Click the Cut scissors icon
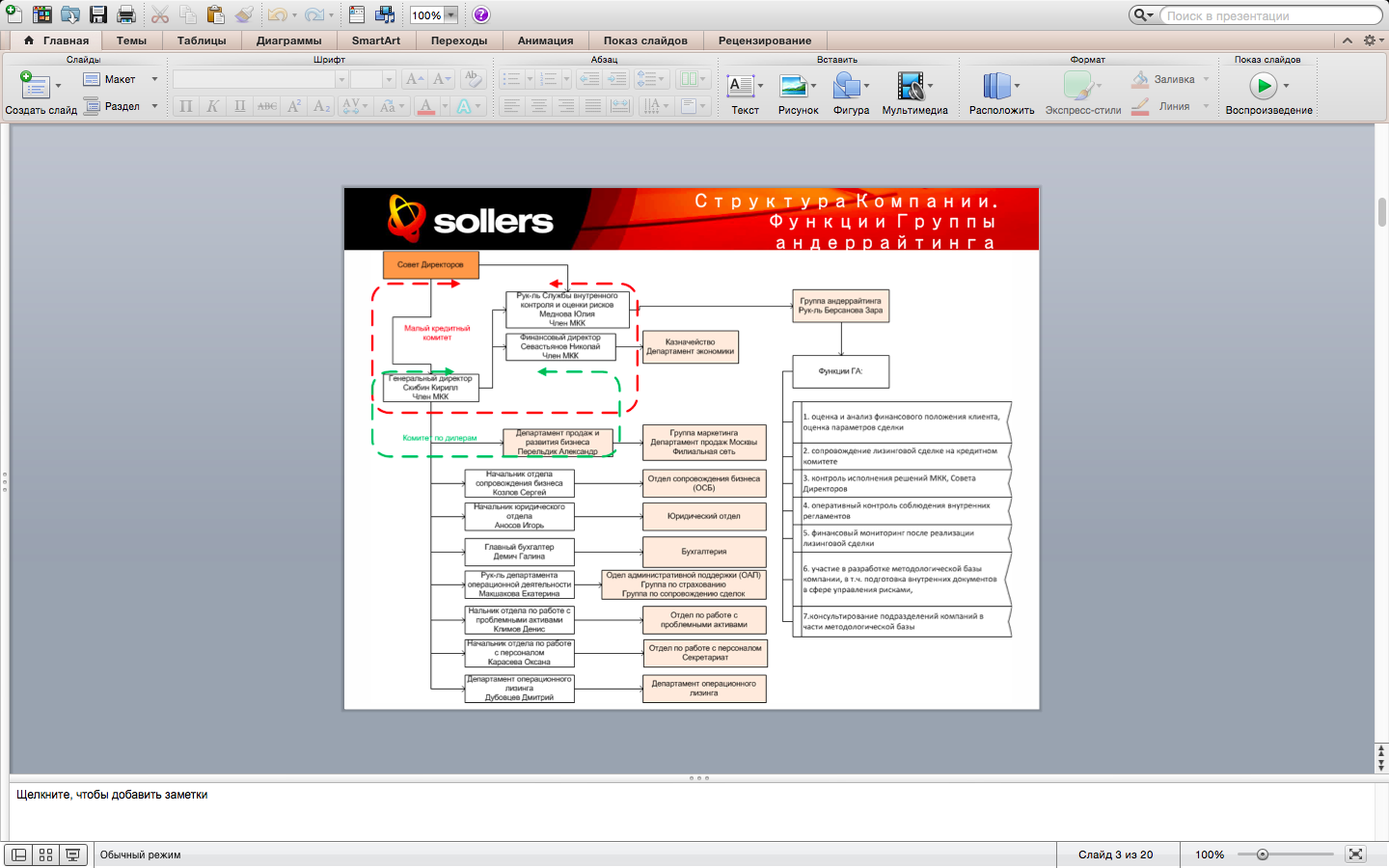This screenshot has height=868, width=1389. (160, 14)
